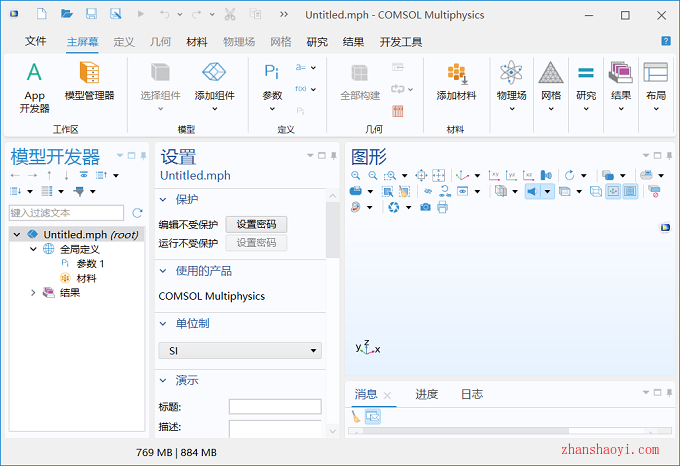
Task: Click the 769 MB | 884 MB memory status
Action: click(x=176, y=453)
